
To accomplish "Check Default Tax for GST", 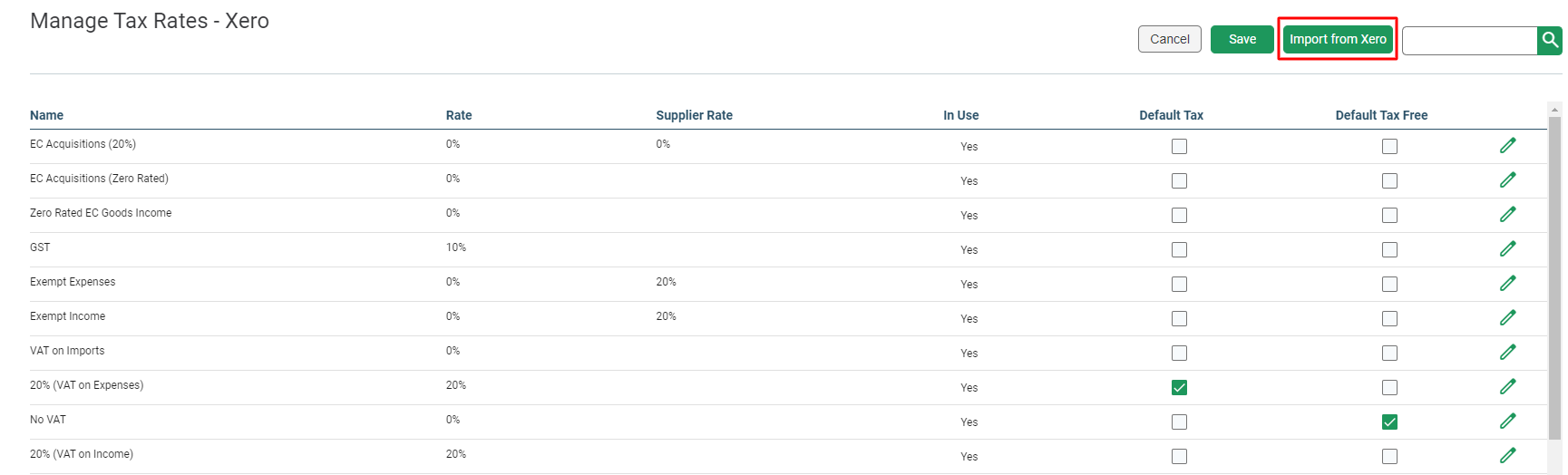I will 1179,250.
